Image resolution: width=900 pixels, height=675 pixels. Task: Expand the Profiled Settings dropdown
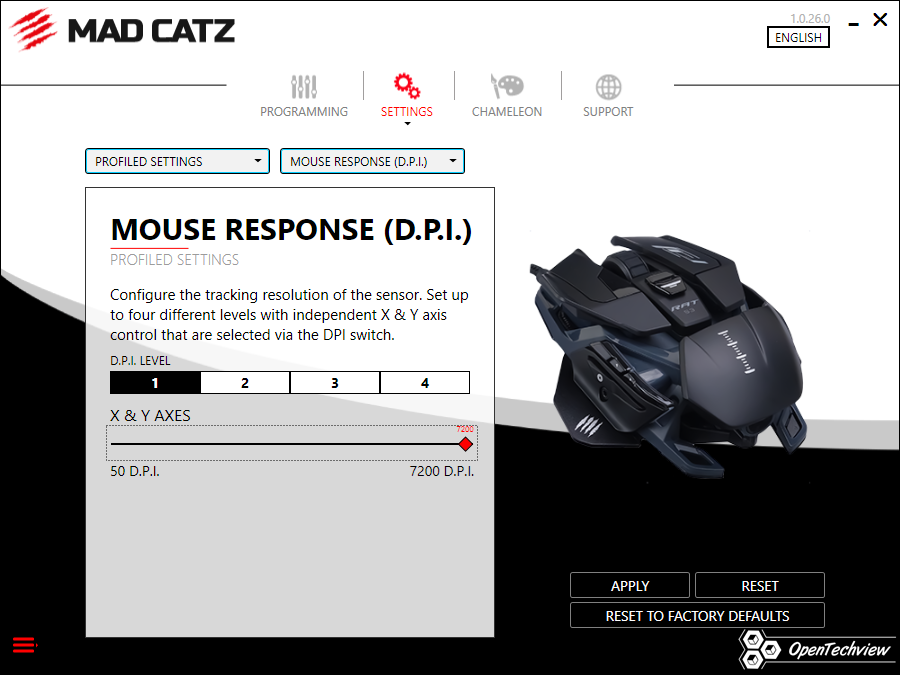pyautogui.click(x=177, y=161)
